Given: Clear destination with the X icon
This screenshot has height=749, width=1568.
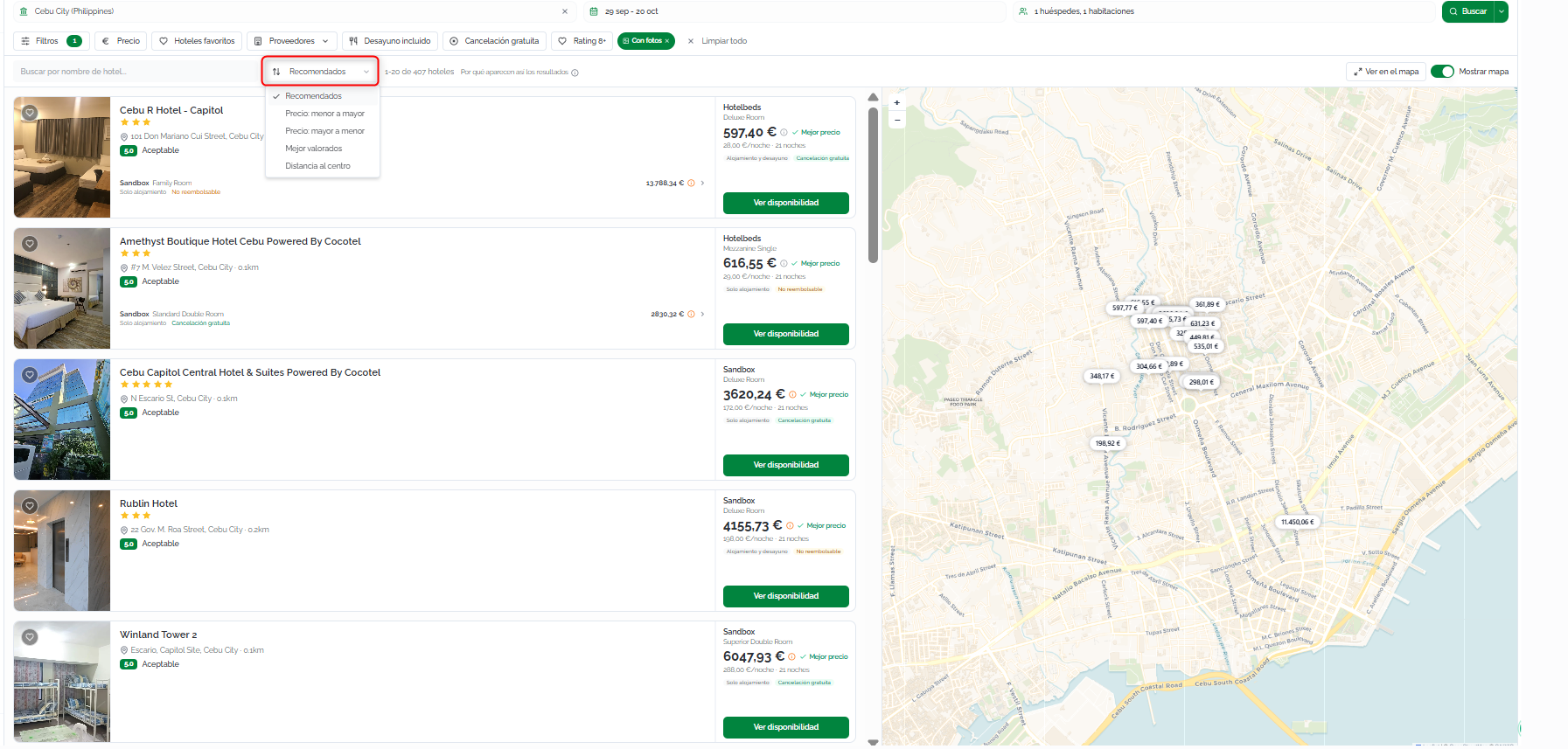Looking at the screenshot, I should [565, 11].
